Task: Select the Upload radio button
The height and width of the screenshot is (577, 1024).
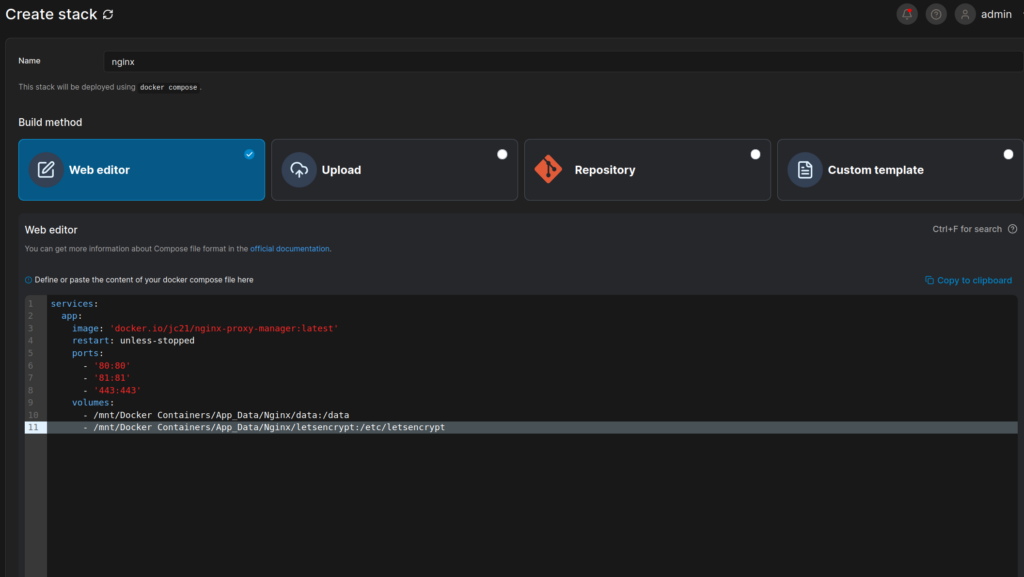Action: tap(502, 155)
